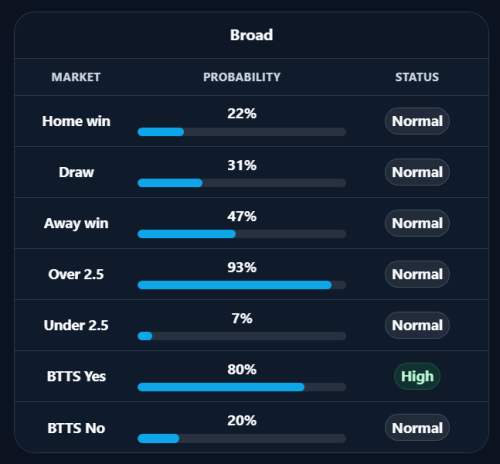Click the Normal badge for Away win

point(417,223)
